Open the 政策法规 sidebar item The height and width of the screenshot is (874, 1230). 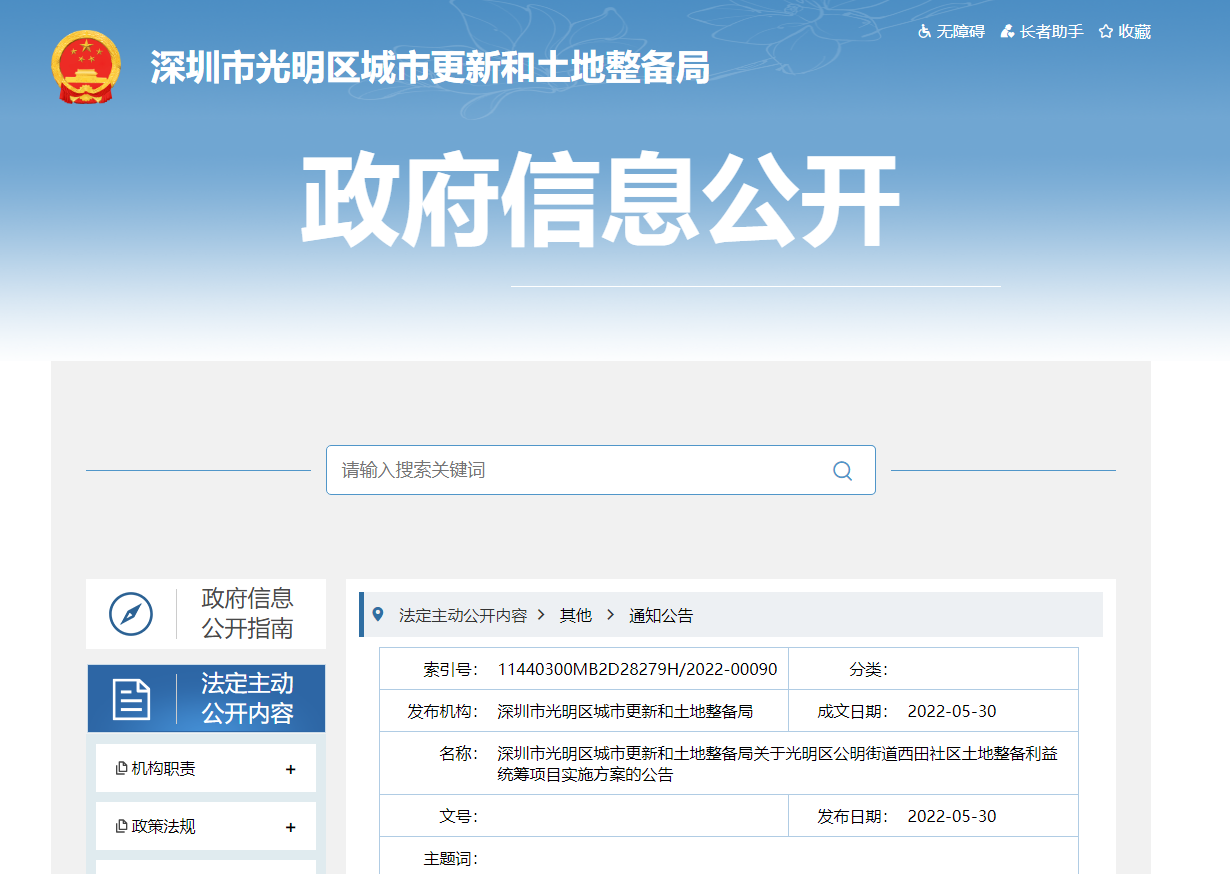coord(164,827)
